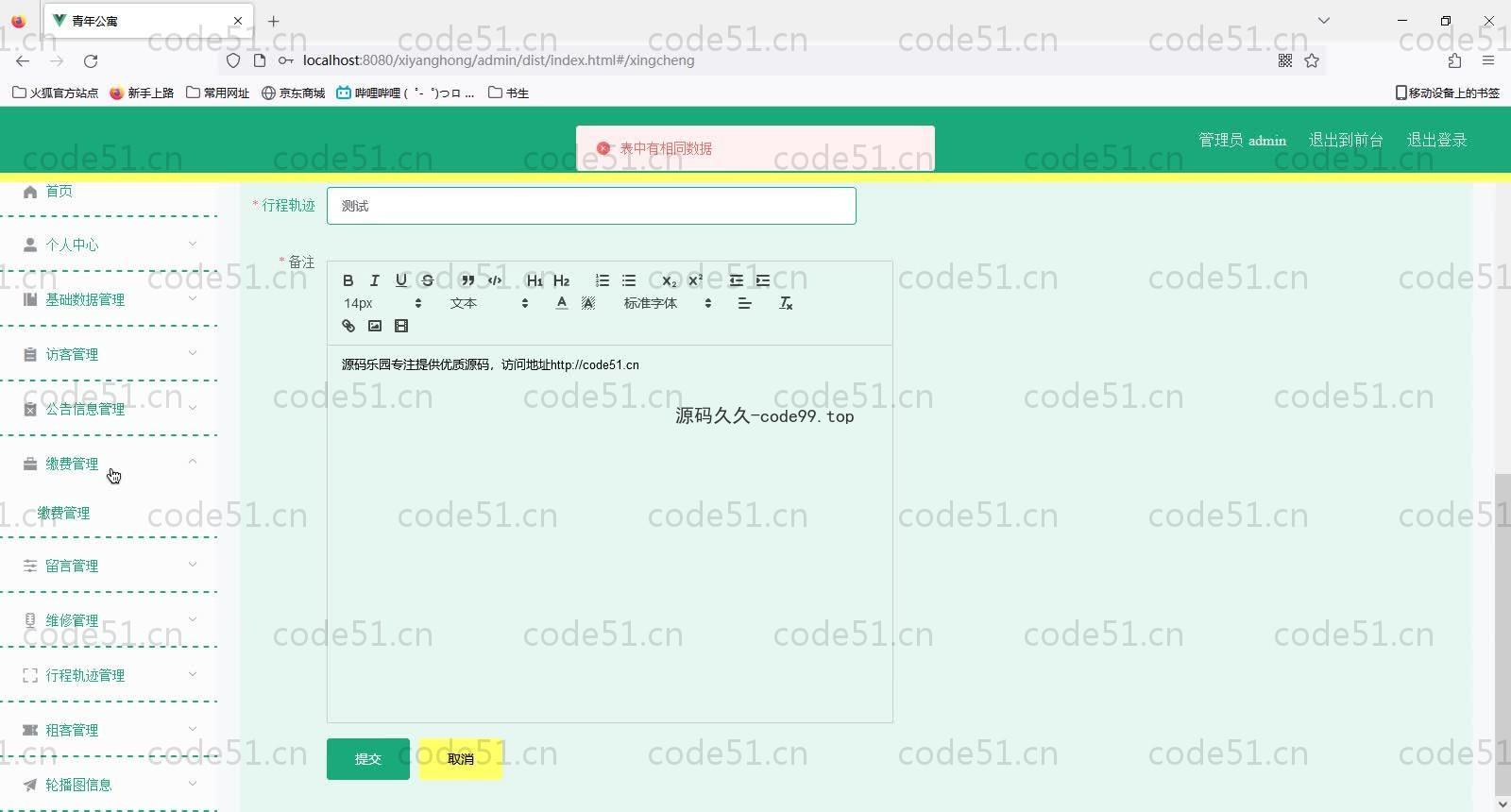Click inside the 备注 rich text area
This screenshot has height=812, width=1511.
[x=609, y=533]
